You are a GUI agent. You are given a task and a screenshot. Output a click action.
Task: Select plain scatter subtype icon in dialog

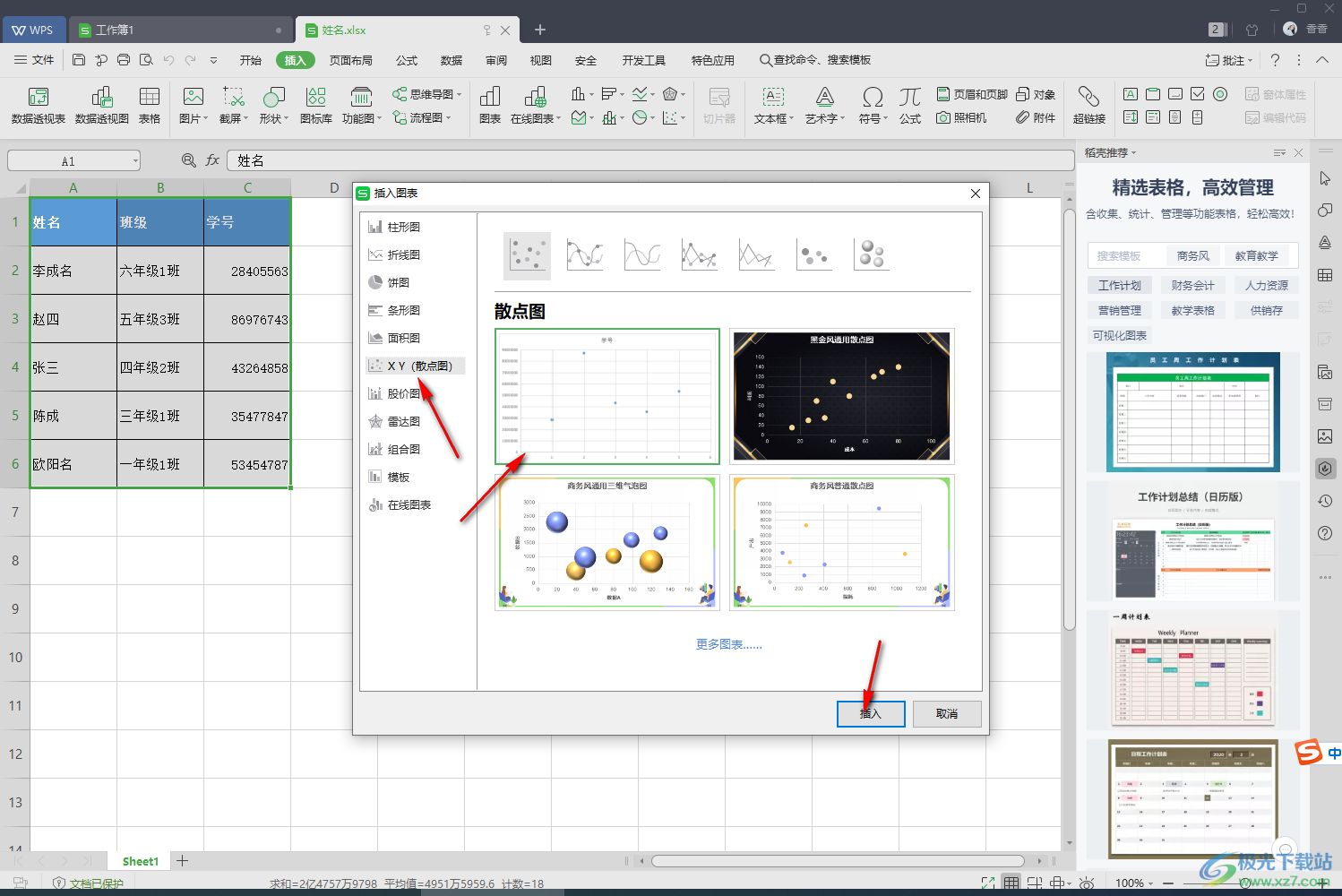point(528,255)
